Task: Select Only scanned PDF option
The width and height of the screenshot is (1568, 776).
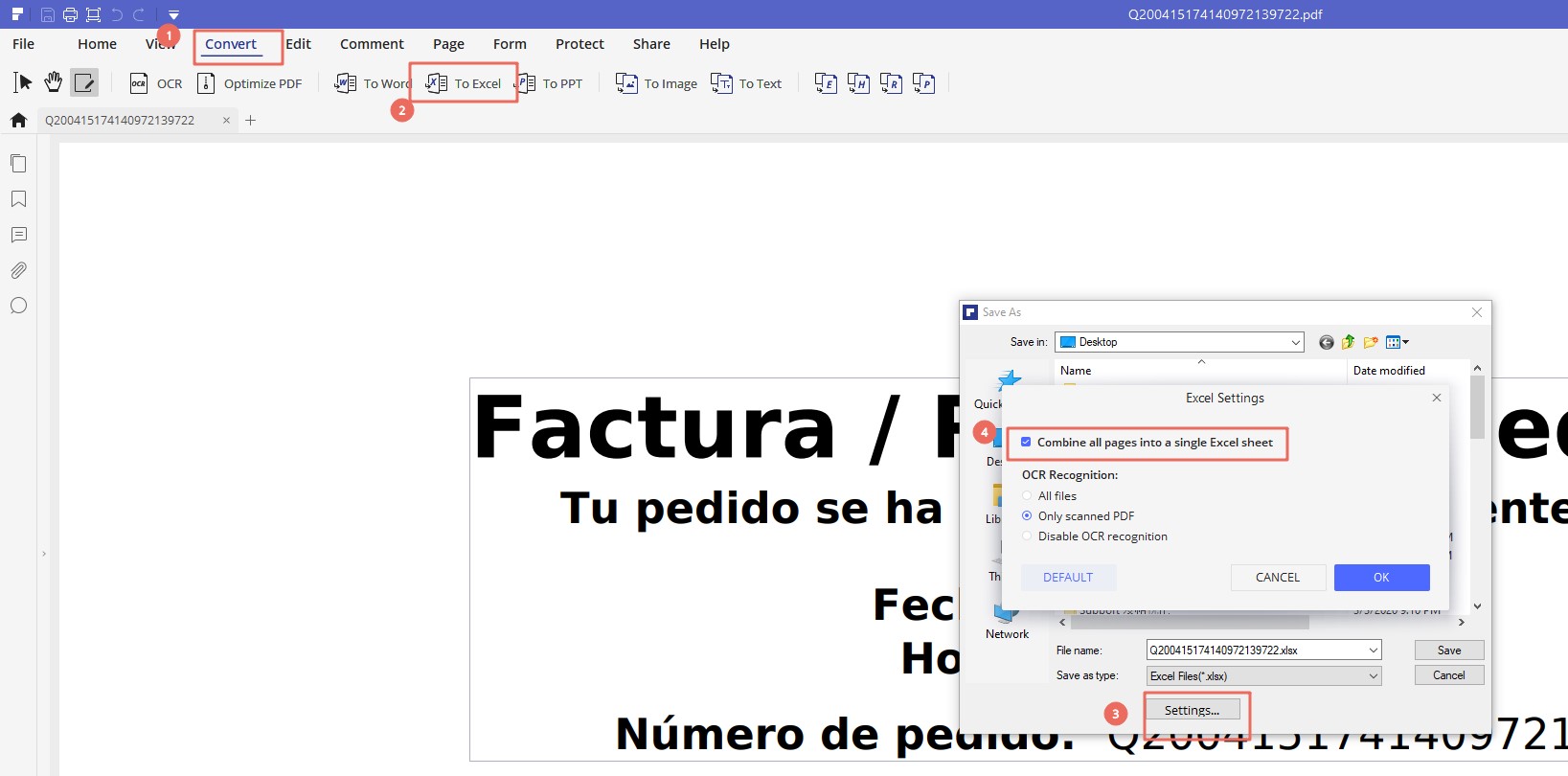Action: (x=1027, y=516)
